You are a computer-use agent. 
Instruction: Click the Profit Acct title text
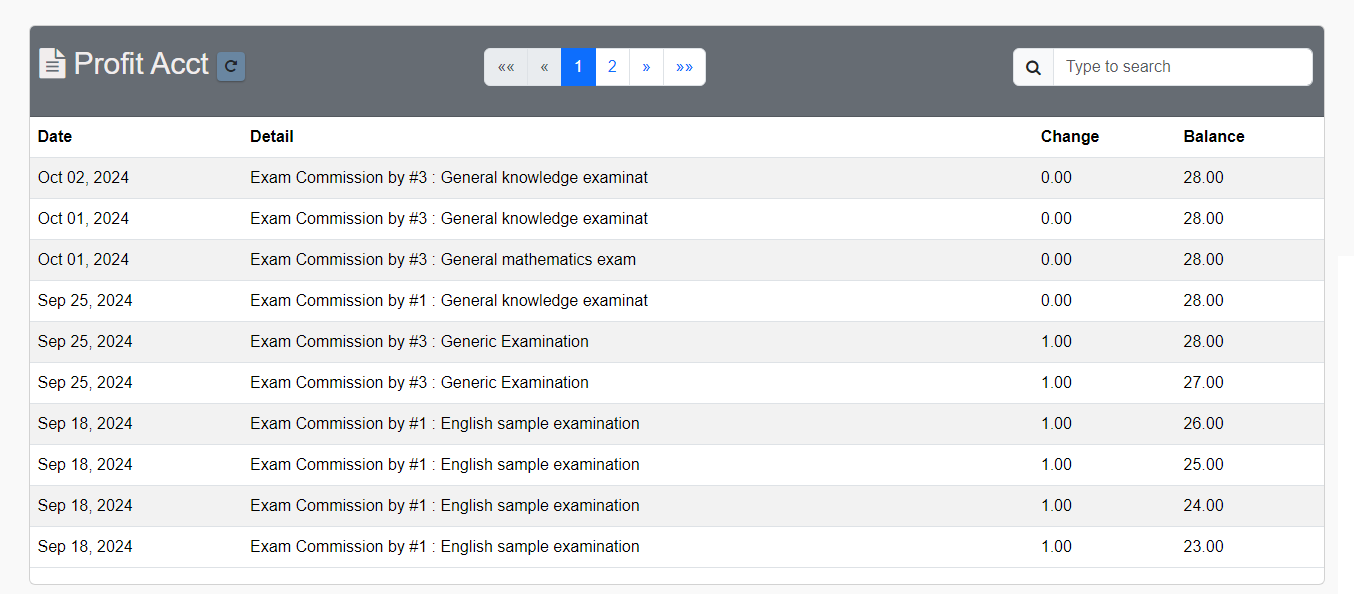coord(141,64)
